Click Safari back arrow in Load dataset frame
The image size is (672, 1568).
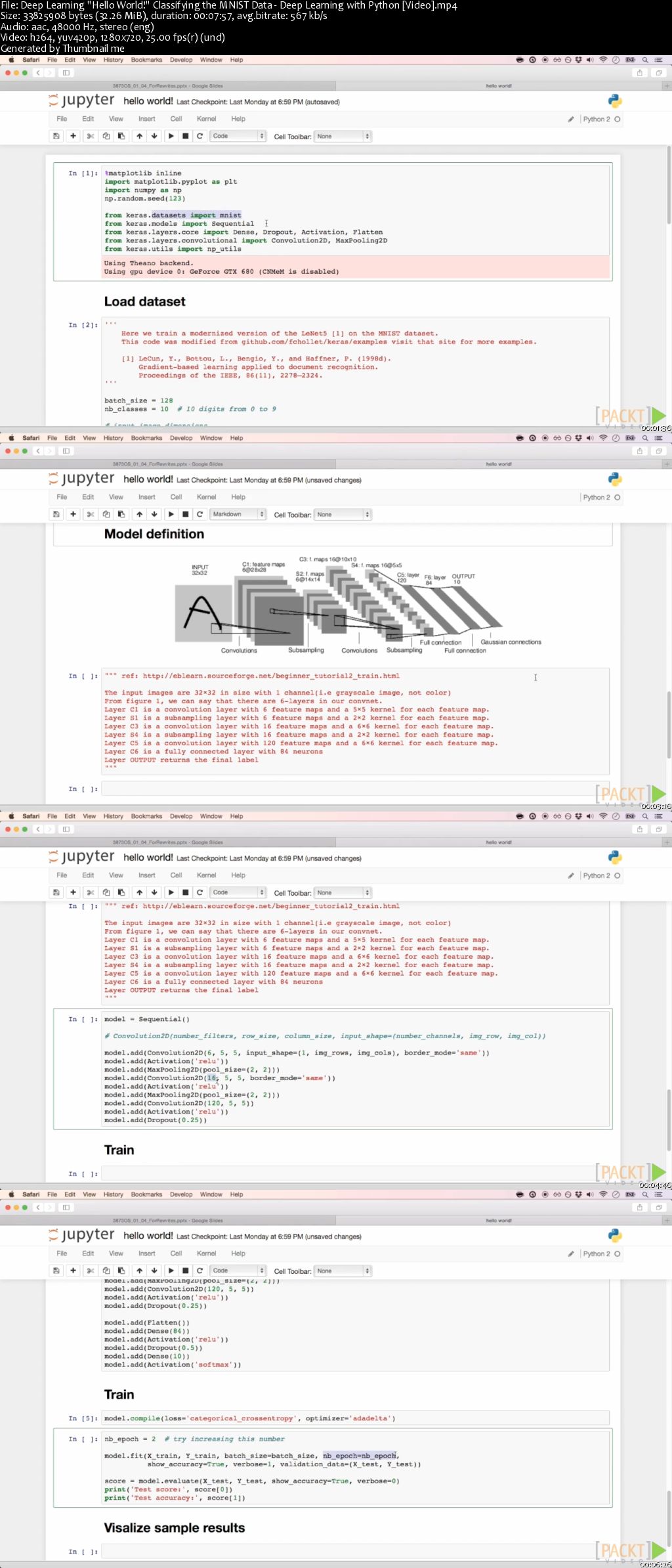pyautogui.click(x=38, y=73)
